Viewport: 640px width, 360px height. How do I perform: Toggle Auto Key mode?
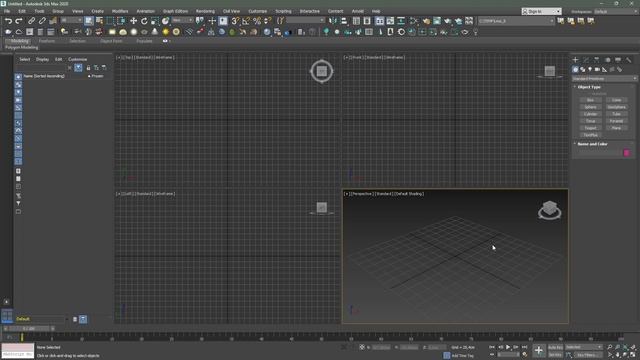click(555, 347)
